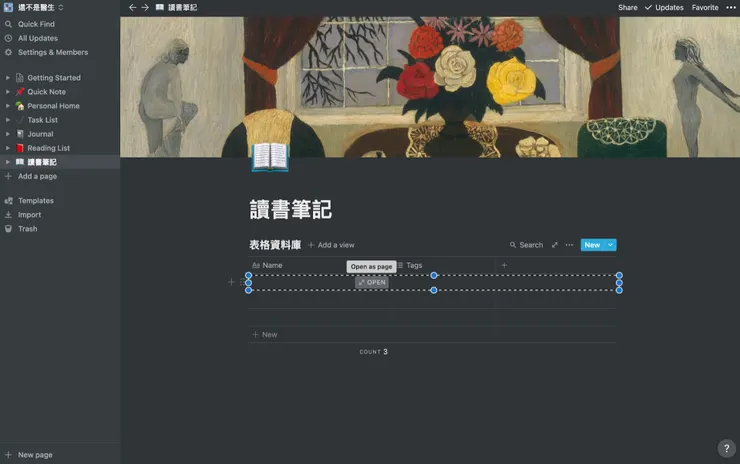
Task: Click Updates in the top bar
Action: pyautogui.click(x=664, y=8)
